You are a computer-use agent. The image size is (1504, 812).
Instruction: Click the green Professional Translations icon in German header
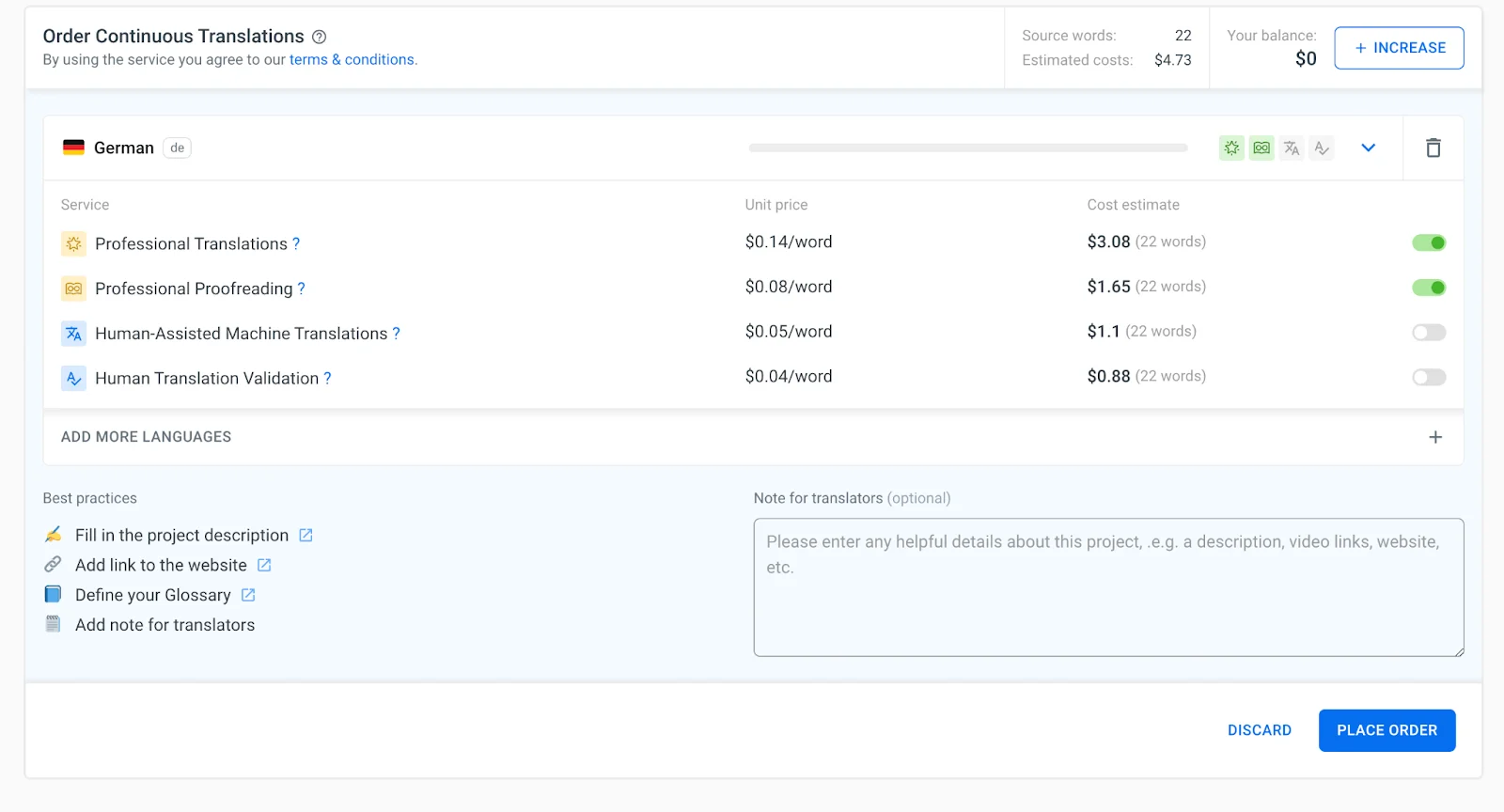pyautogui.click(x=1231, y=148)
